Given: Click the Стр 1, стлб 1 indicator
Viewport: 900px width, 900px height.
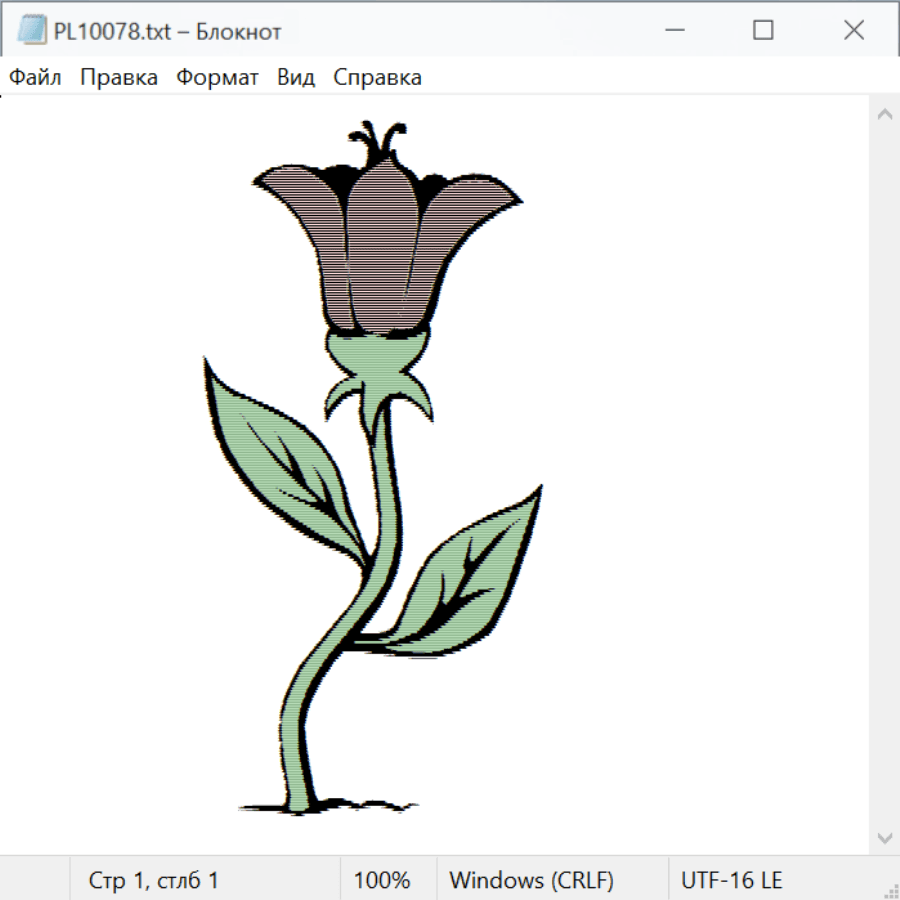Looking at the screenshot, I should pyautogui.click(x=154, y=881).
